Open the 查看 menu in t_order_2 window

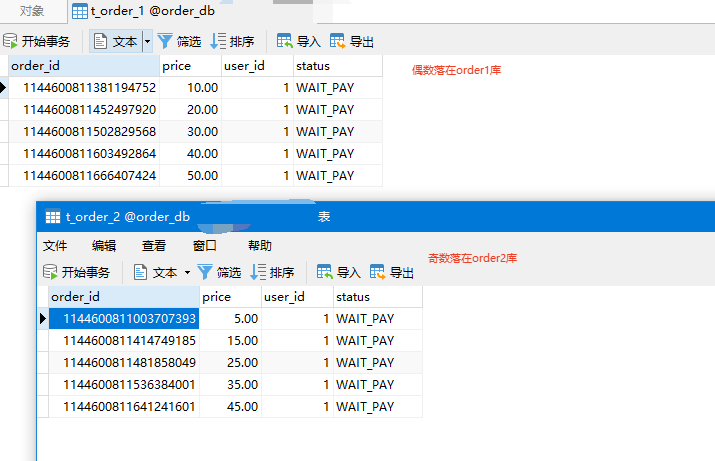154,246
